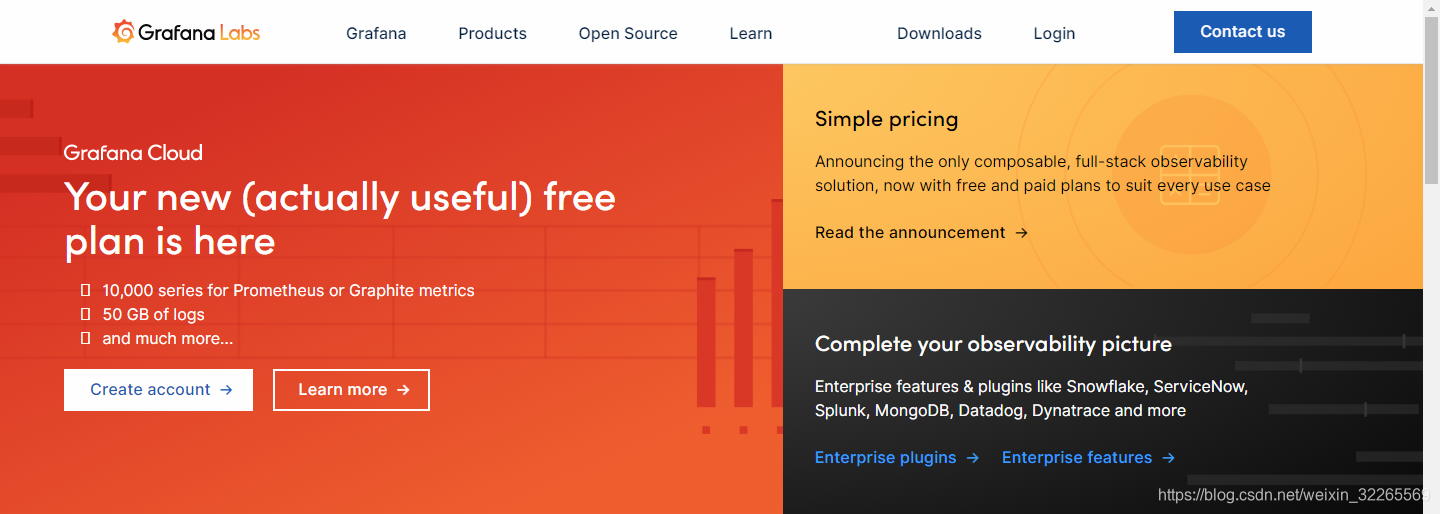Image resolution: width=1440 pixels, height=514 pixels.
Task: Open the Grafana menu item
Action: [x=376, y=33]
